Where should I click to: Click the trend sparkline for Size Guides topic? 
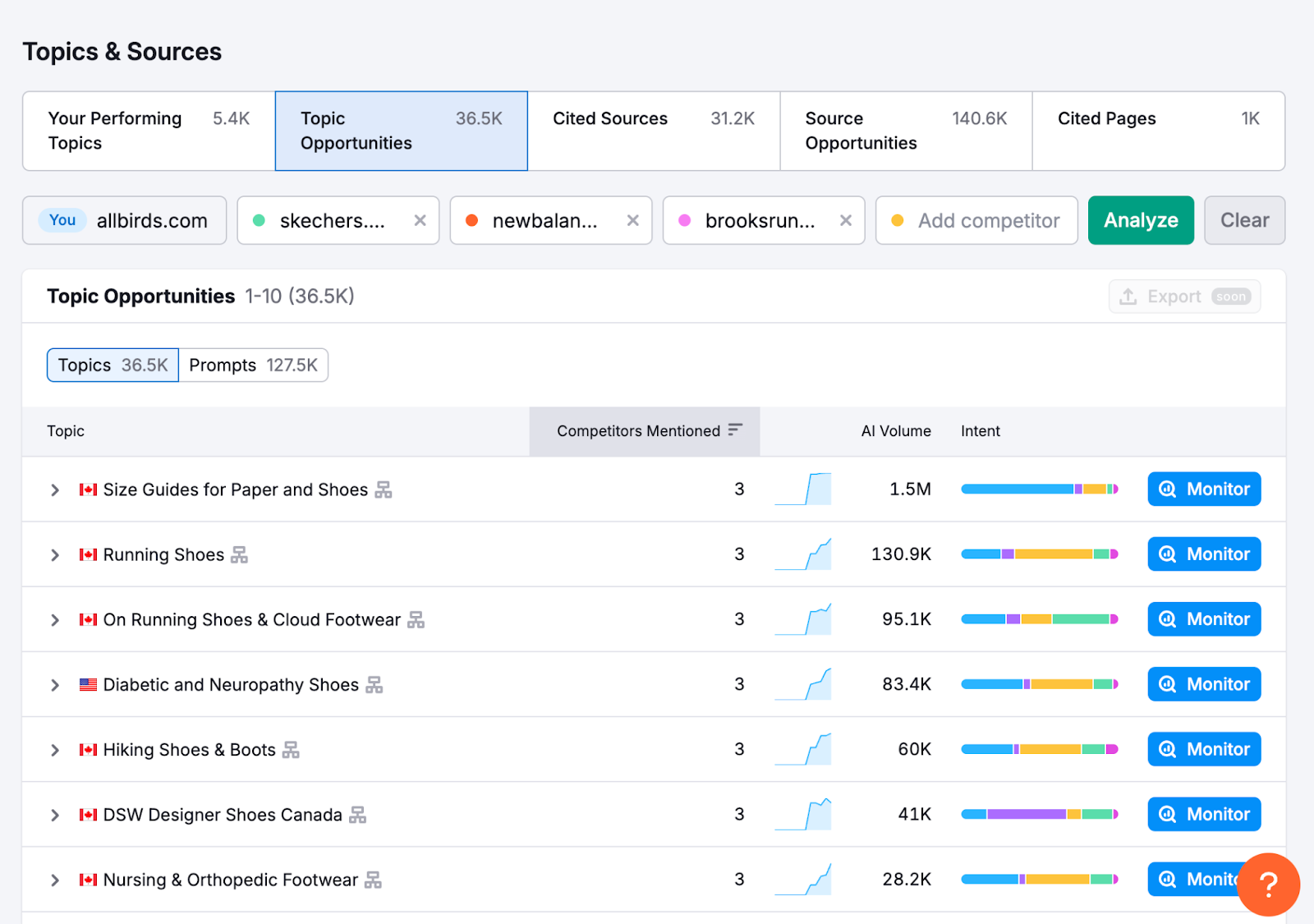pyautogui.click(x=802, y=488)
